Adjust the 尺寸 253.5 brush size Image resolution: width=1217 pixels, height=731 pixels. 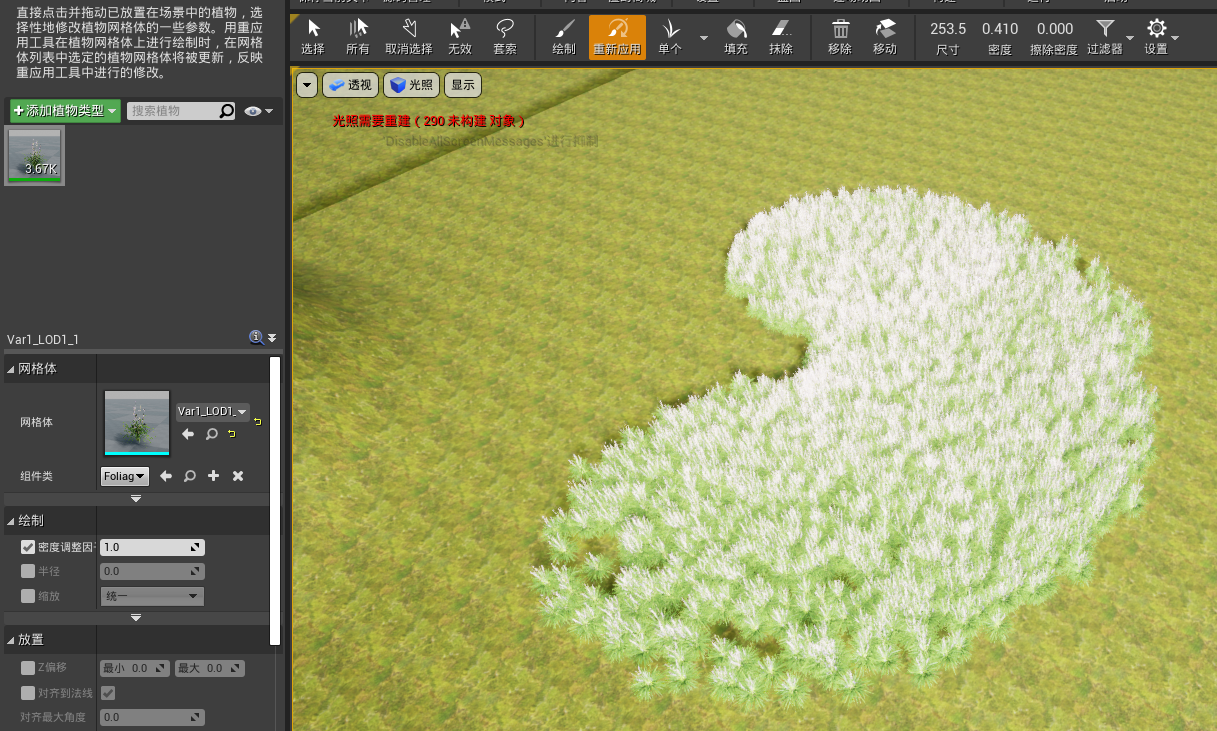pos(948,29)
